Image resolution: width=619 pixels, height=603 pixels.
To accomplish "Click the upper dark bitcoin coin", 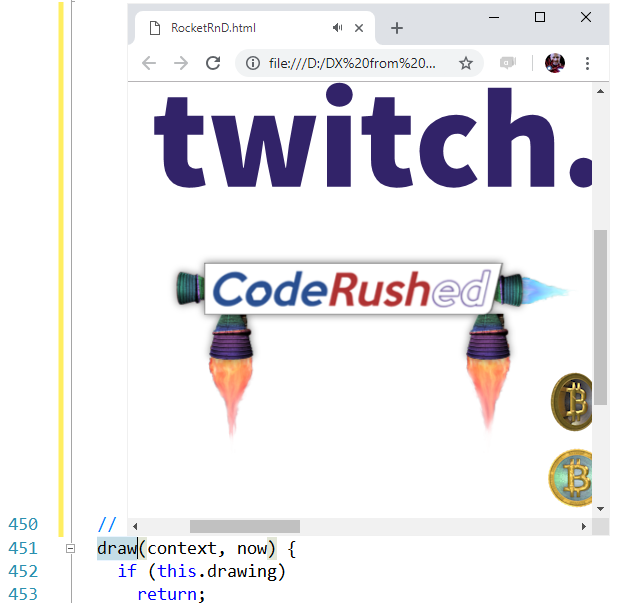I will (x=572, y=402).
